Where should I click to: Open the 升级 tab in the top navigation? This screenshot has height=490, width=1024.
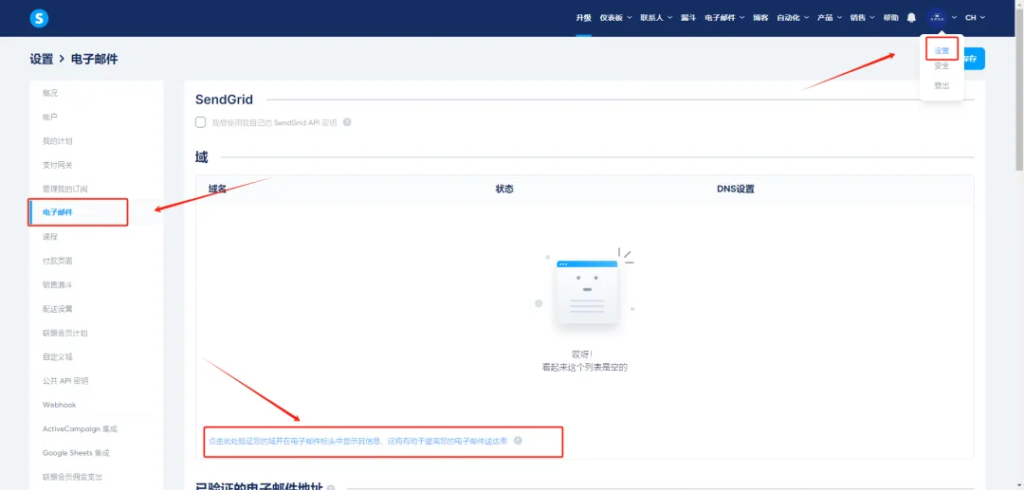(583, 18)
